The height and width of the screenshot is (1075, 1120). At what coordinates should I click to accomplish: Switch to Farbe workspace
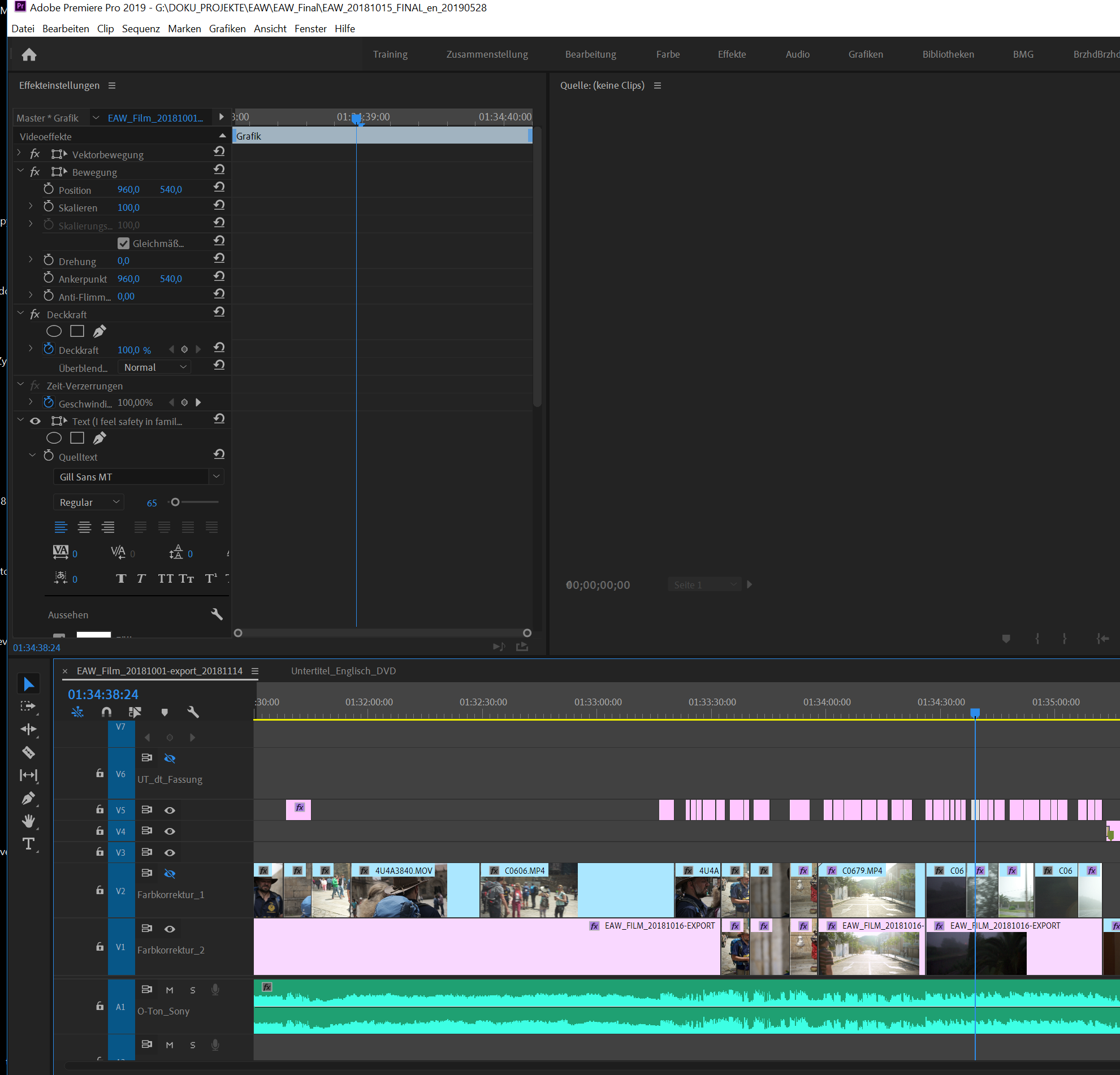pos(668,54)
